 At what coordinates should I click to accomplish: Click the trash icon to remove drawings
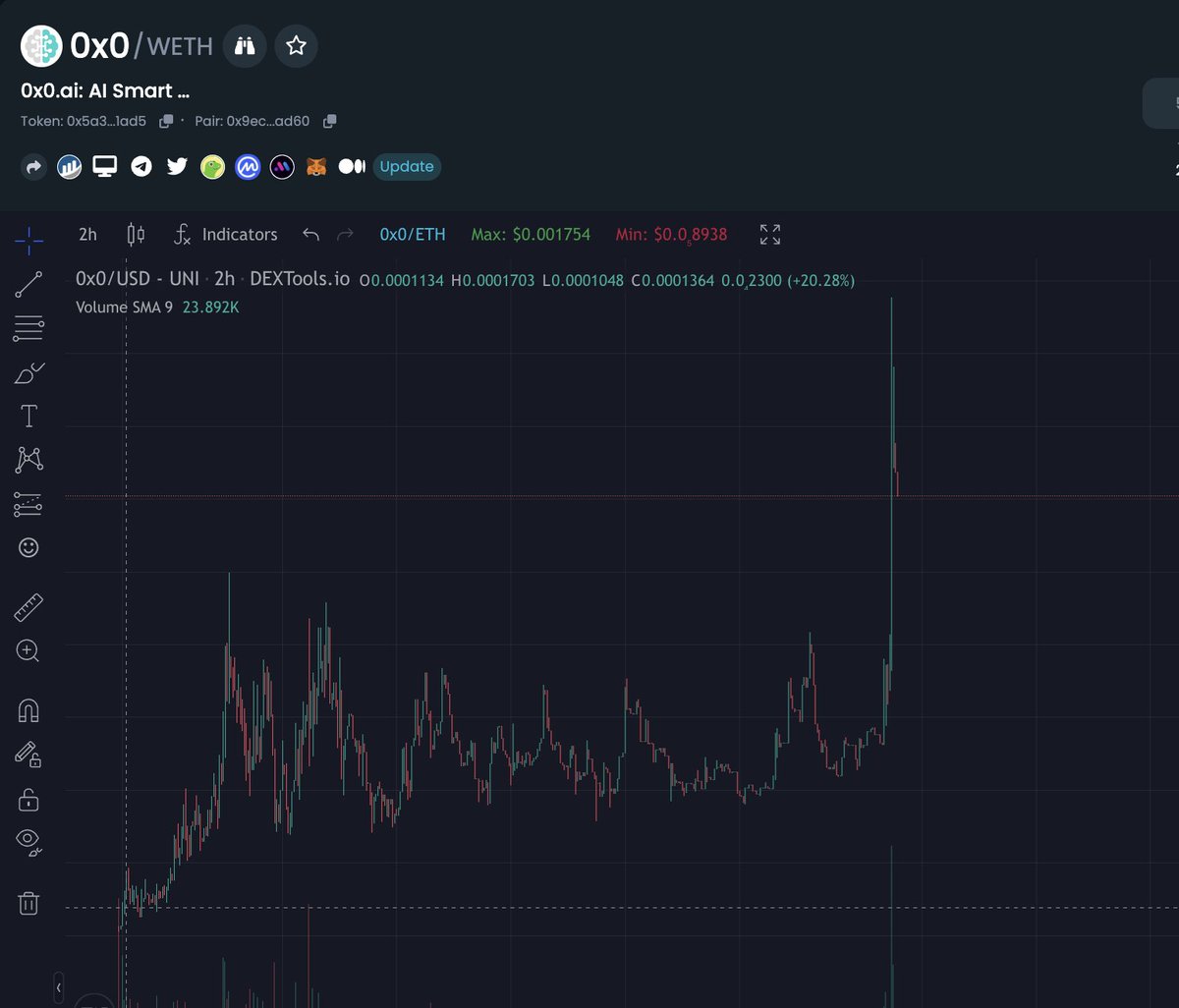pos(28,903)
